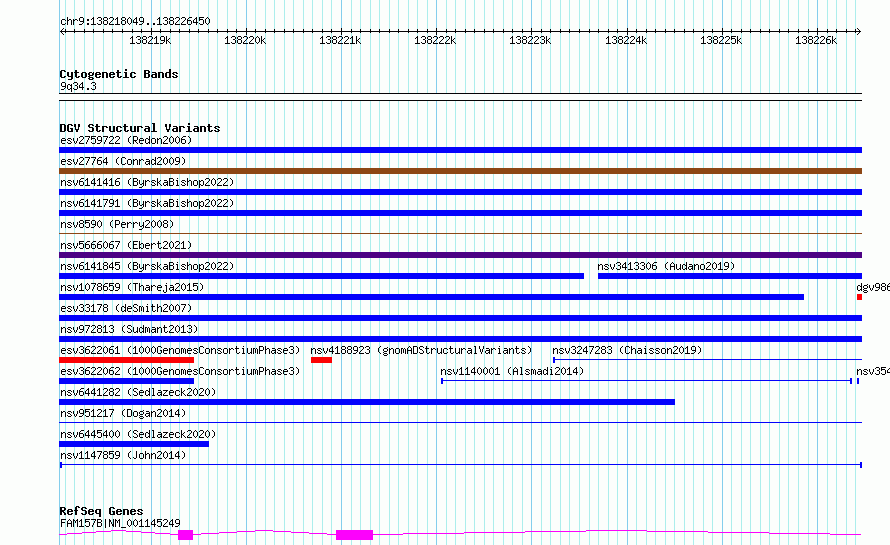Click the small magenta FAM157B exon
Image resolution: width=890 pixels, height=545 pixels.
[186, 535]
